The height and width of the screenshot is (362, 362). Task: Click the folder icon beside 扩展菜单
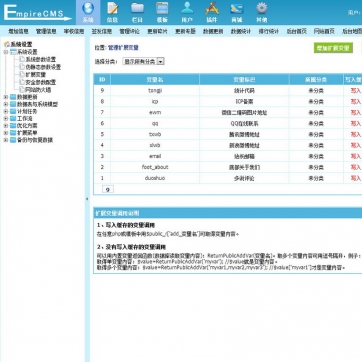13,133
